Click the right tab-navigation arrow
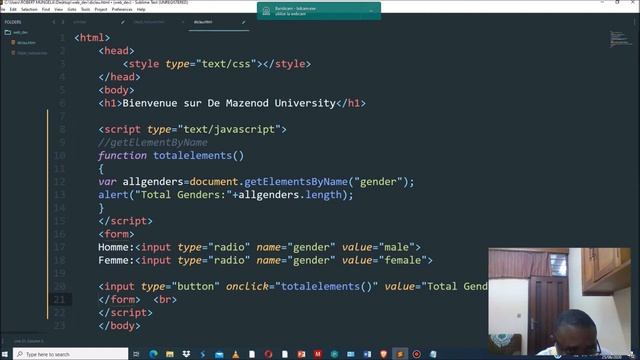Viewport: 640px width, 360px height. pos(63,22)
